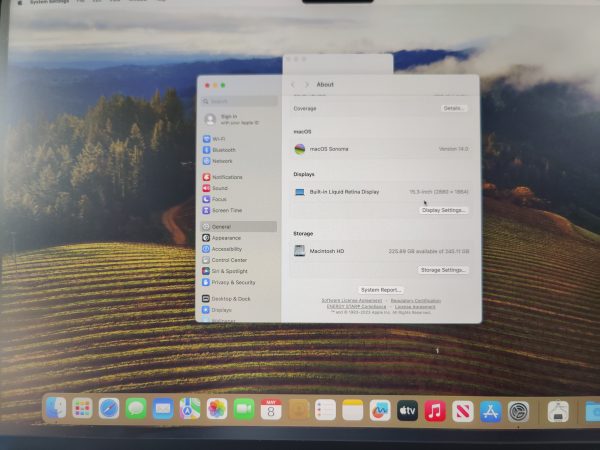
Task: Launch Music app from the Dock
Action: pyautogui.click(x=435, y=411)
